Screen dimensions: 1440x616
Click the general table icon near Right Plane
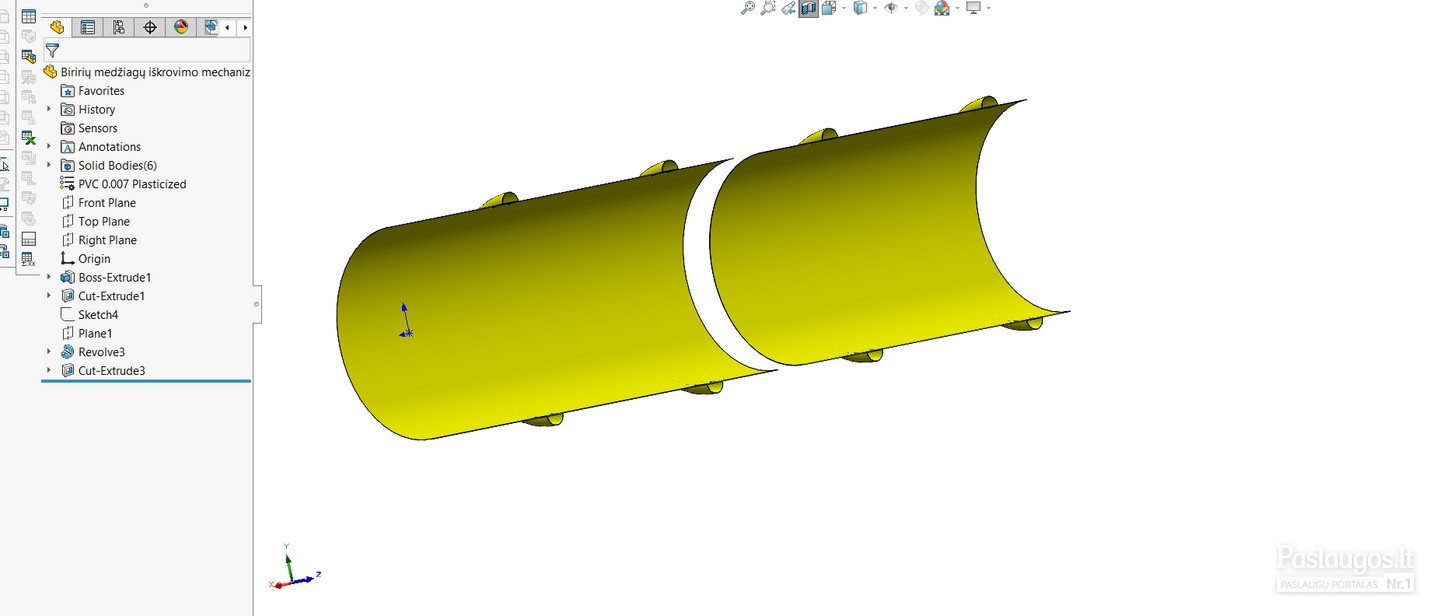(x=29, y=239)
